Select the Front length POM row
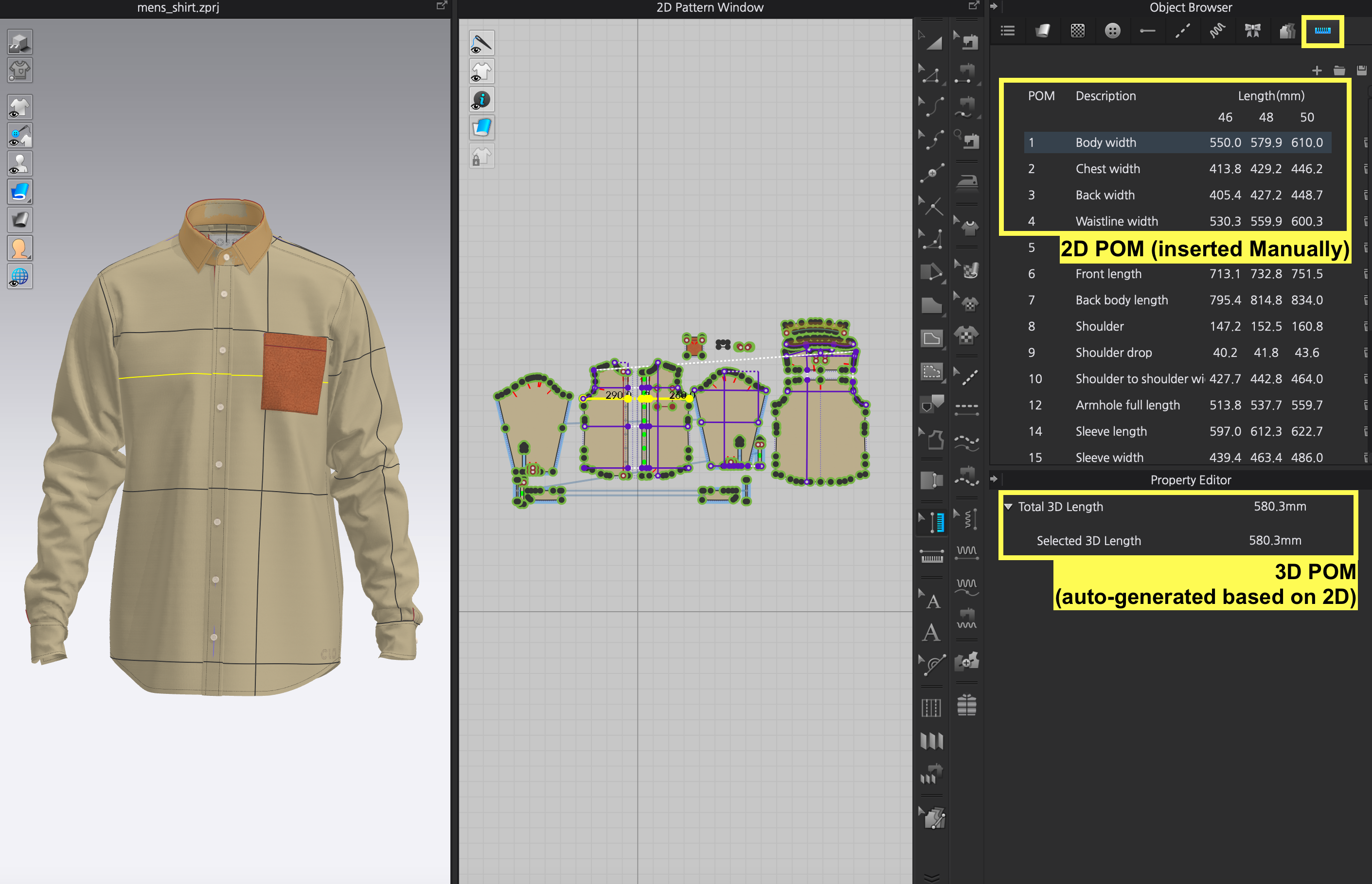Viewport: 1372px width, 884px height. point(1177,274)
